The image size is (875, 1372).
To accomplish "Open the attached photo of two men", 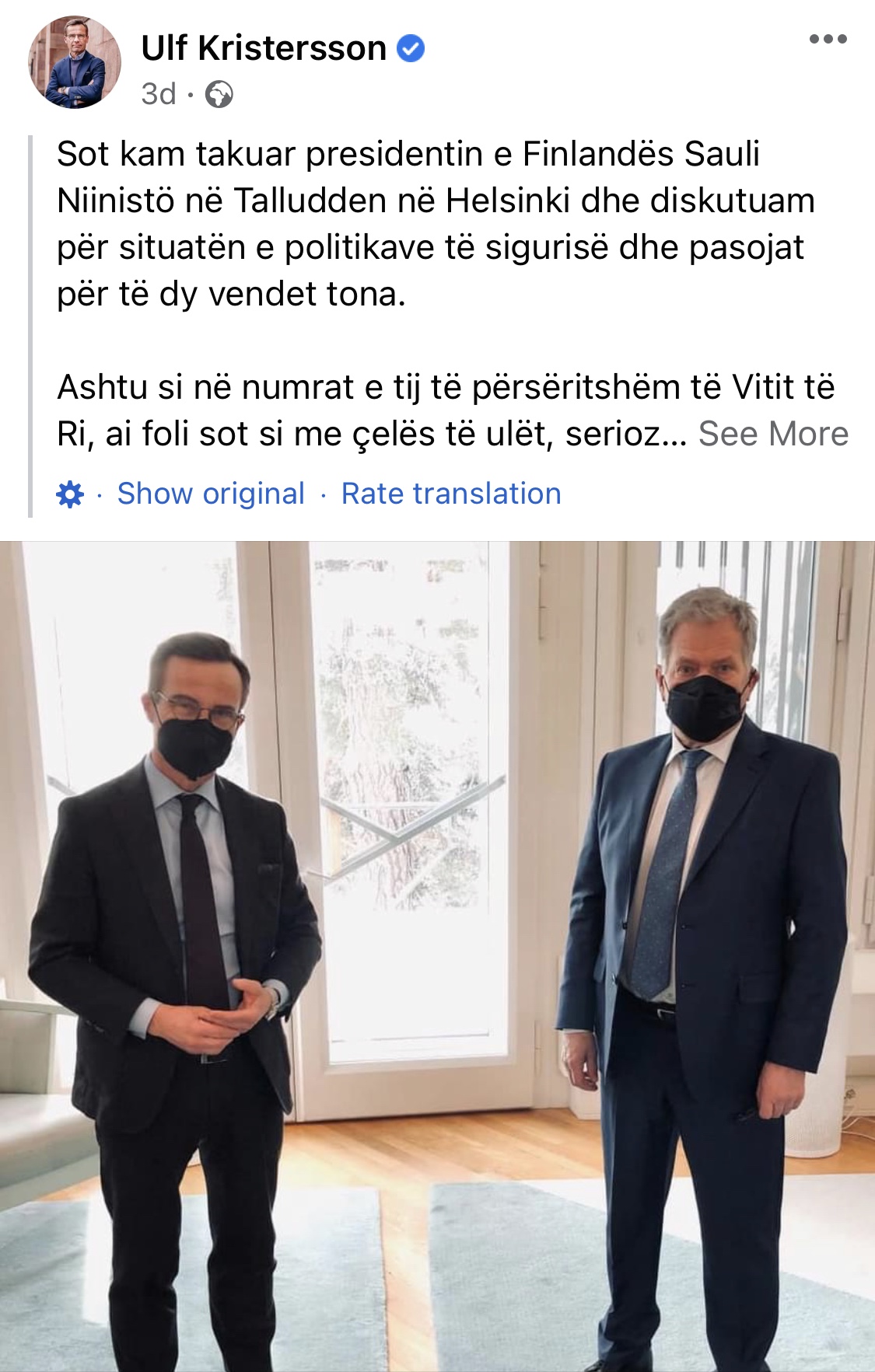I will 437,956.
